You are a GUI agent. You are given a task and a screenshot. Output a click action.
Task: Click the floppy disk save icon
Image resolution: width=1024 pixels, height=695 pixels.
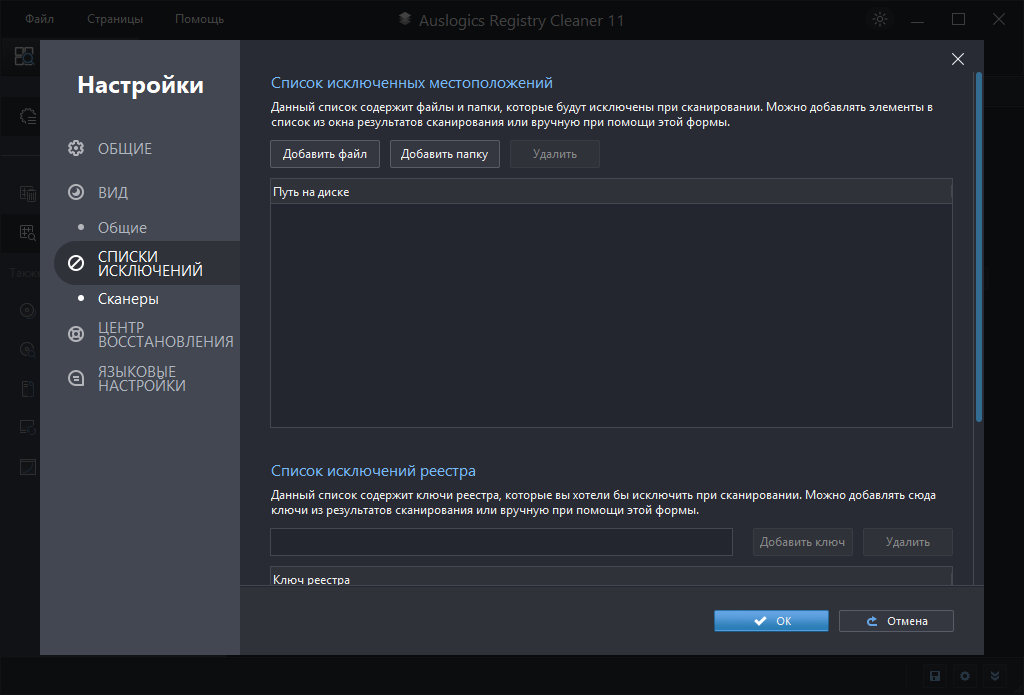935,676
